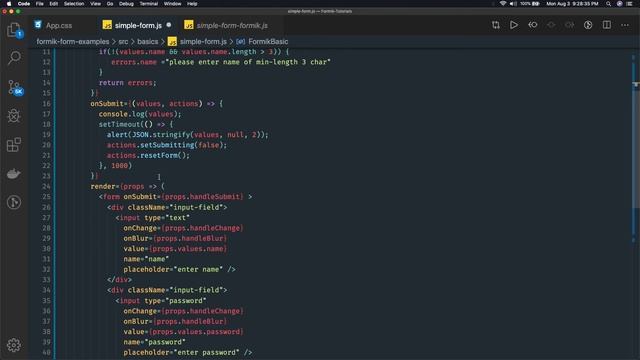Open the Help menu
The width and height of the screenshot is (640, 360).
coord(192,4)
